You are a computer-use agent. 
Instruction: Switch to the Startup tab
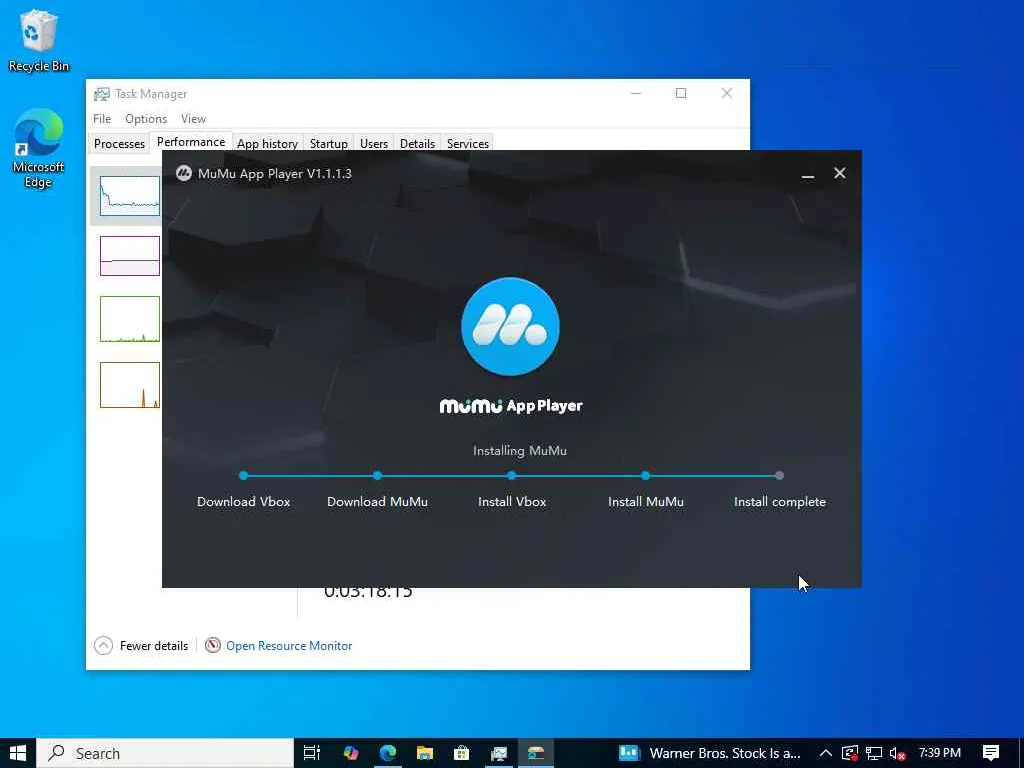coord(328,144)
